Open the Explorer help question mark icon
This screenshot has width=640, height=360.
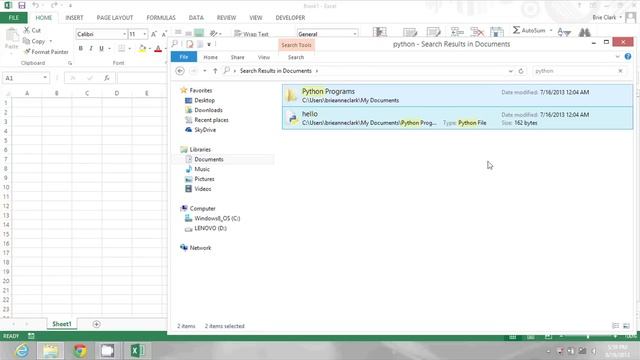click(628, 57)
